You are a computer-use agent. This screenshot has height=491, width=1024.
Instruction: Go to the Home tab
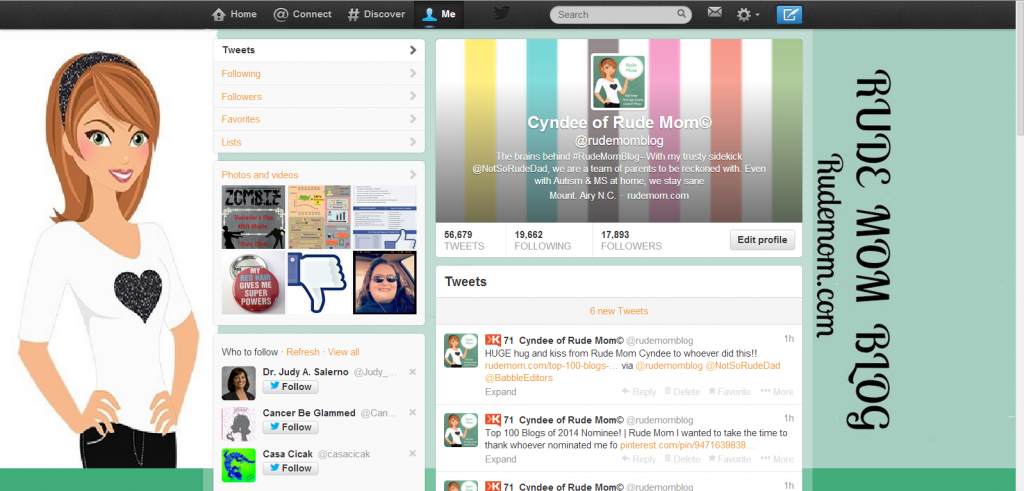pos(234,14)
